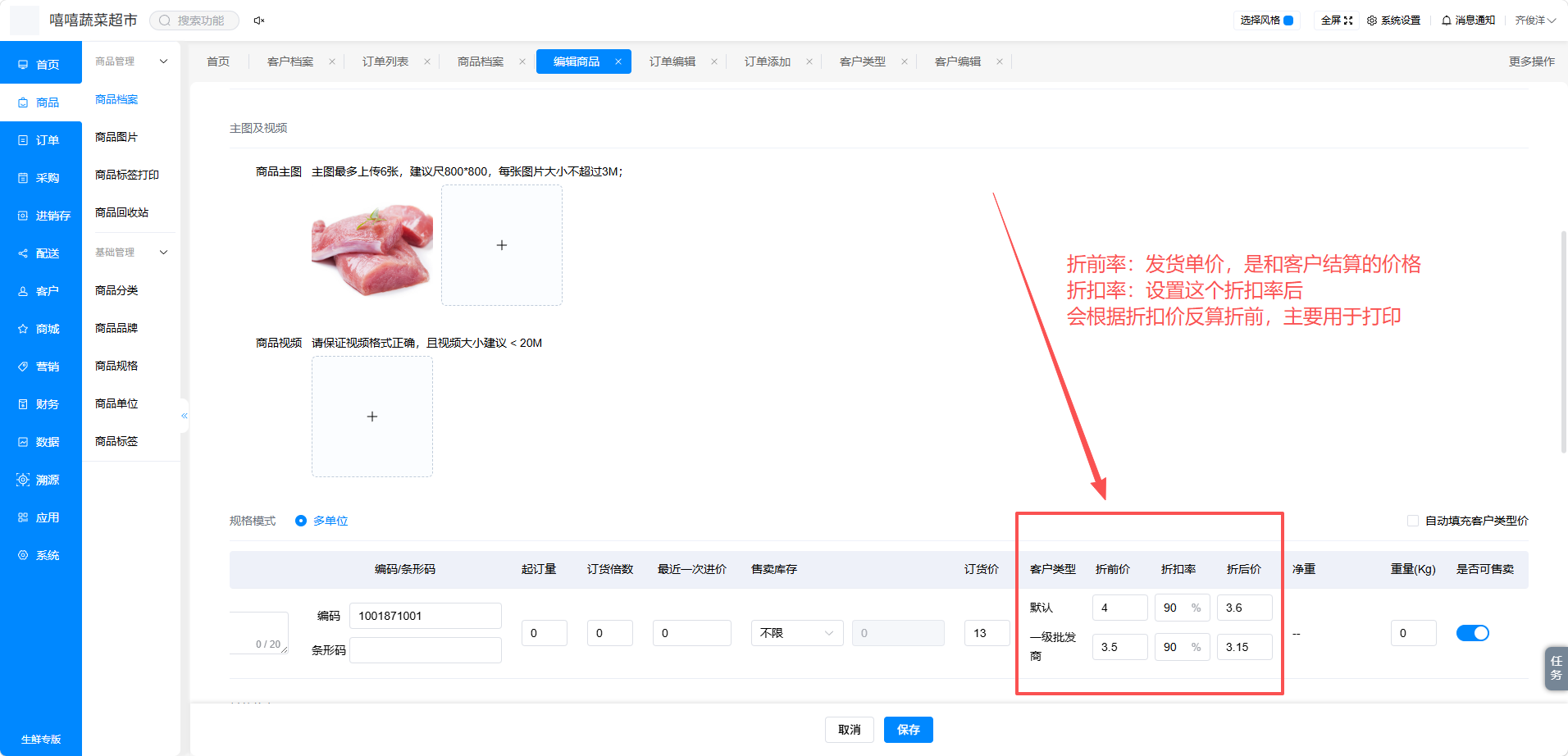Check the 自动填充客户类型价 checkbox

point(1413,521)
